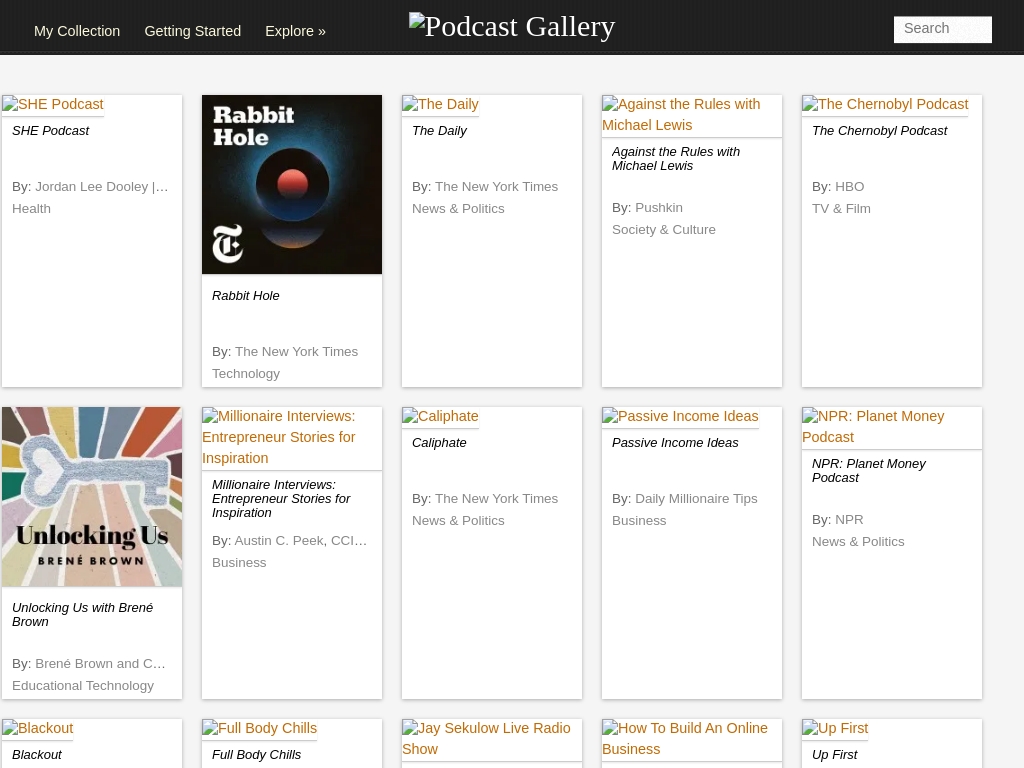Click the NPR publisher link

(x=848, y=519)
